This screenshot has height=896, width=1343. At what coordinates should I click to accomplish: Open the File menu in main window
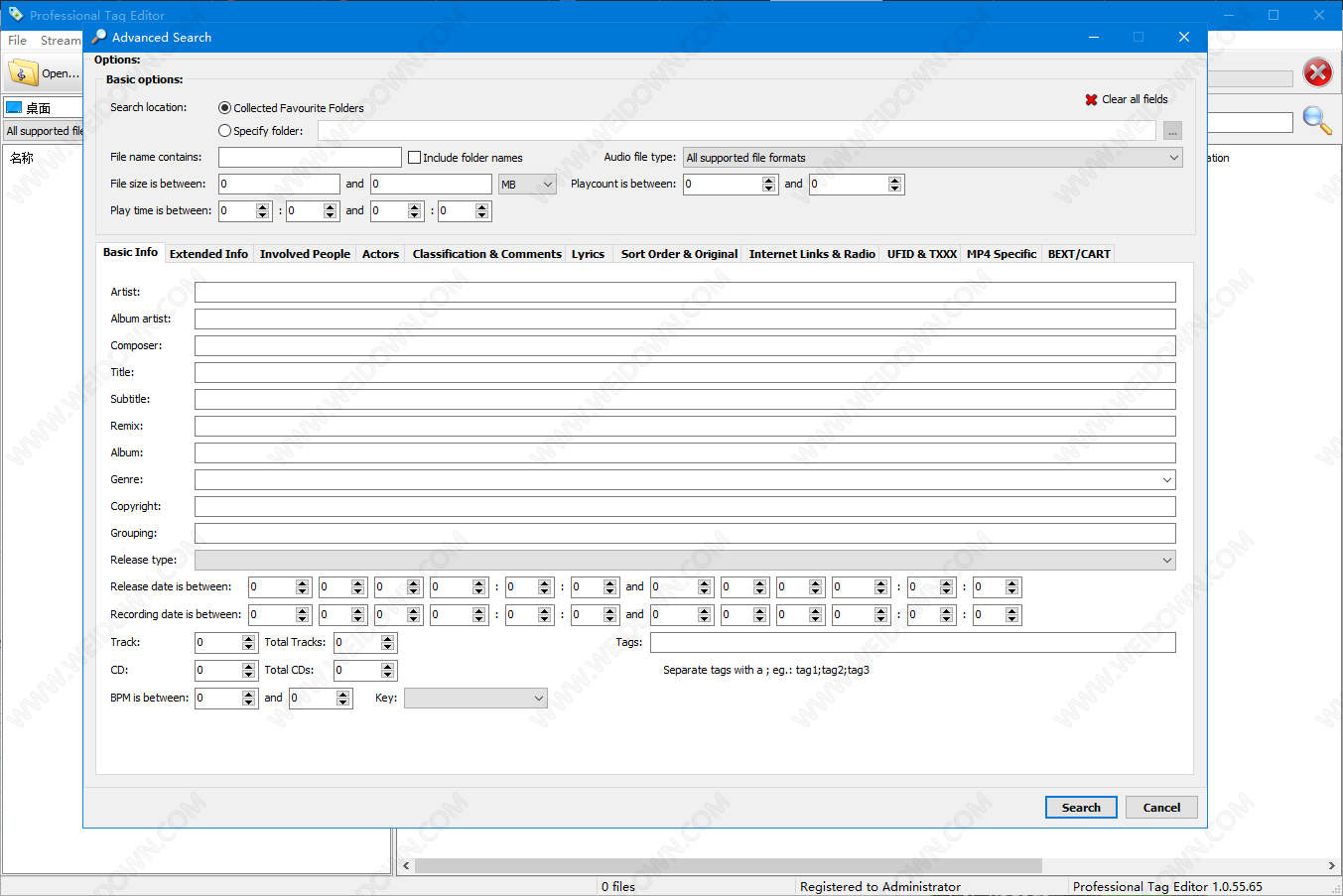tap(18, 41)
